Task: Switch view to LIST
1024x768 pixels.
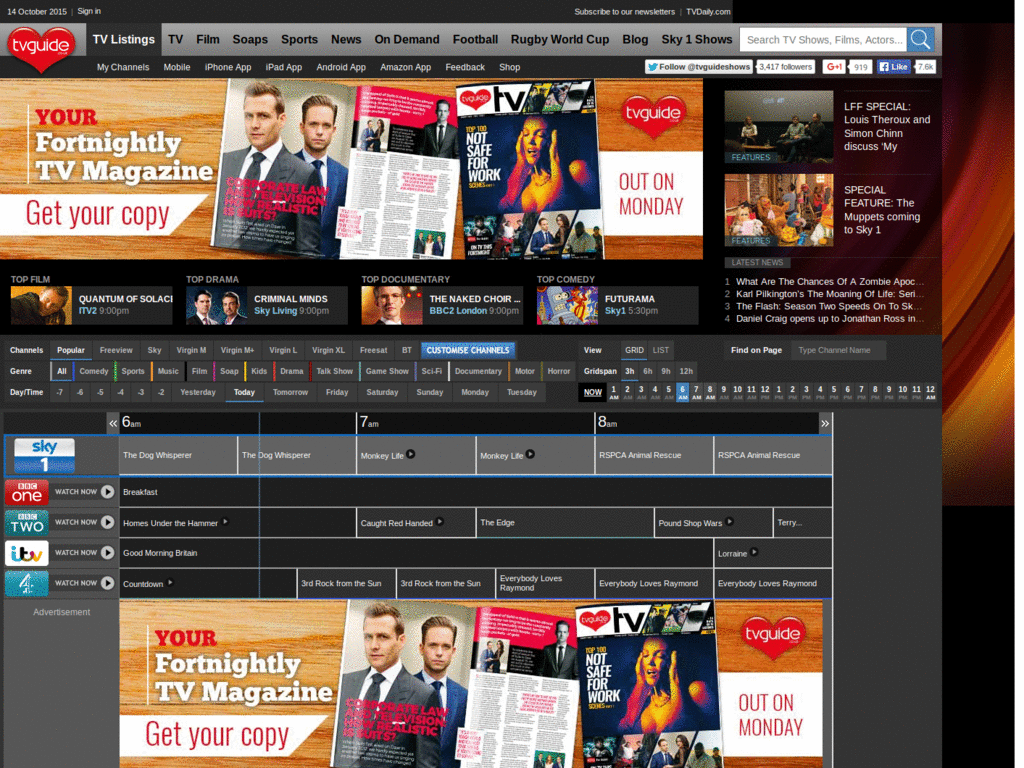Action: coord(660,350)
